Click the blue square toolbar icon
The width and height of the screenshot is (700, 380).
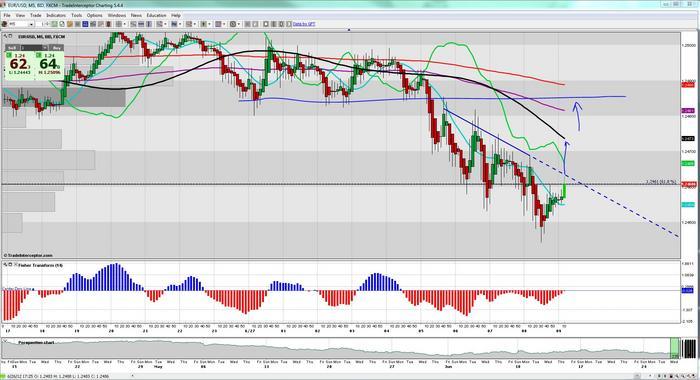85,24
